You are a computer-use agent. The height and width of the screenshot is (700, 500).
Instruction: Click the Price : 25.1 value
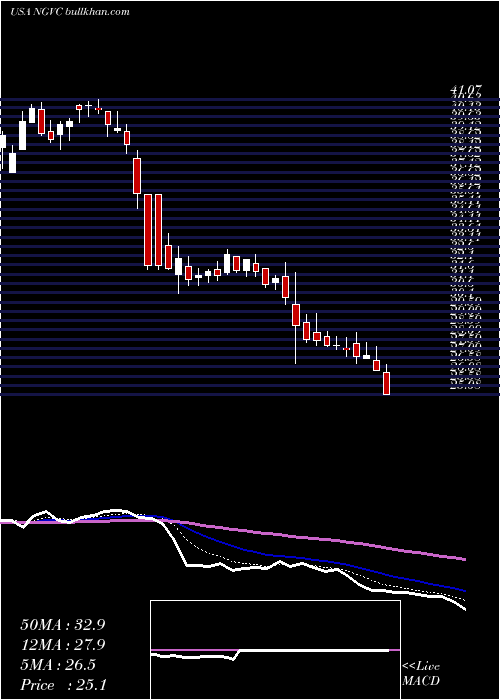(x=63, y=684)
